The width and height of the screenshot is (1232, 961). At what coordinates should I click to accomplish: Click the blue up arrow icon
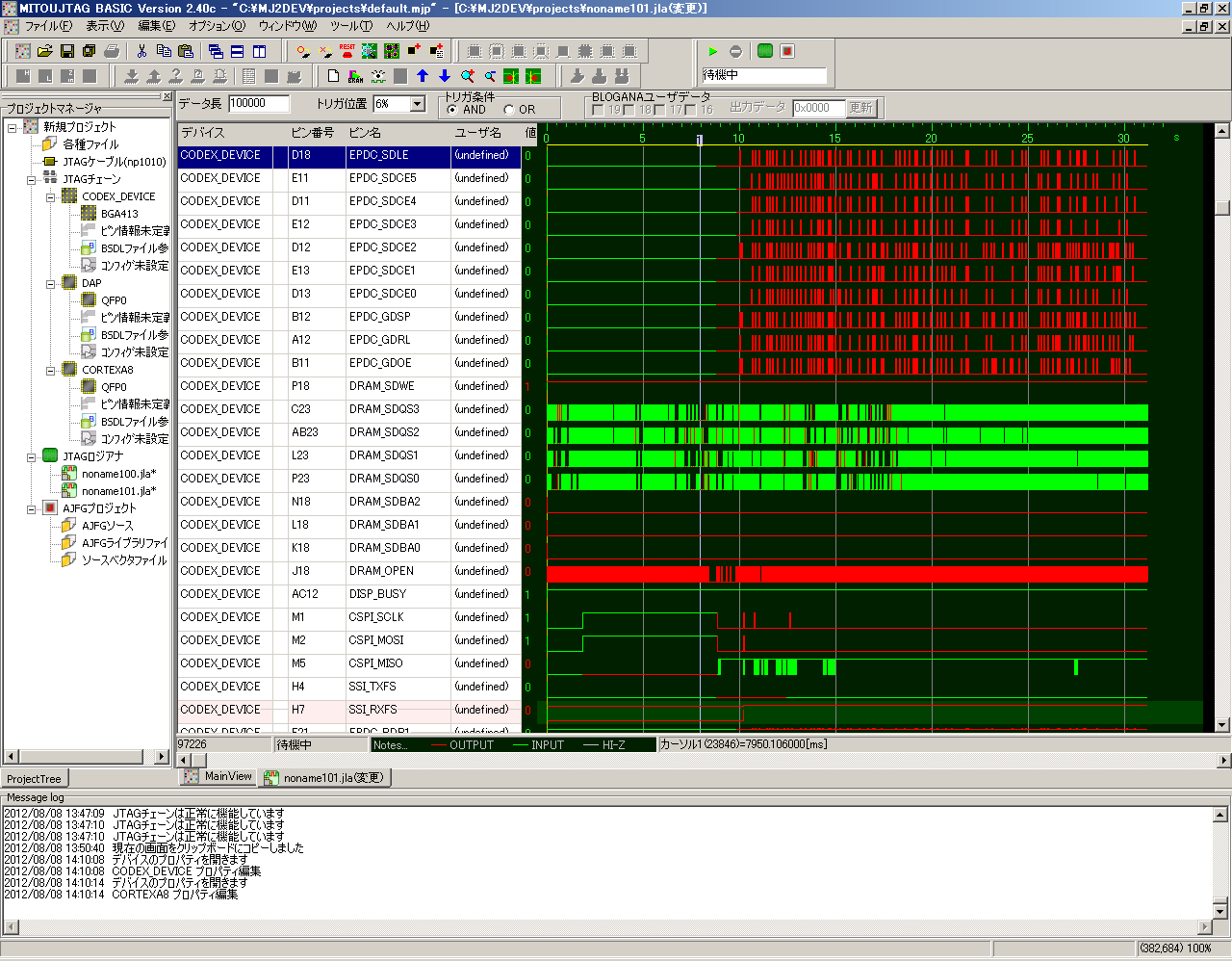point(423,76)
